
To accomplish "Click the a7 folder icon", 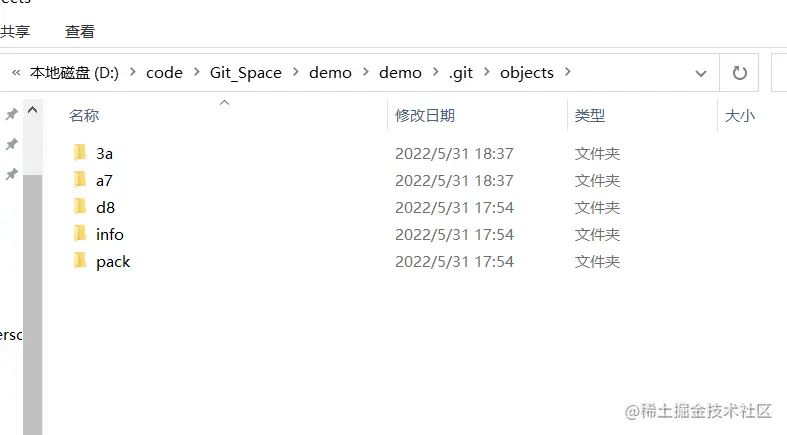I will (81, 180).
